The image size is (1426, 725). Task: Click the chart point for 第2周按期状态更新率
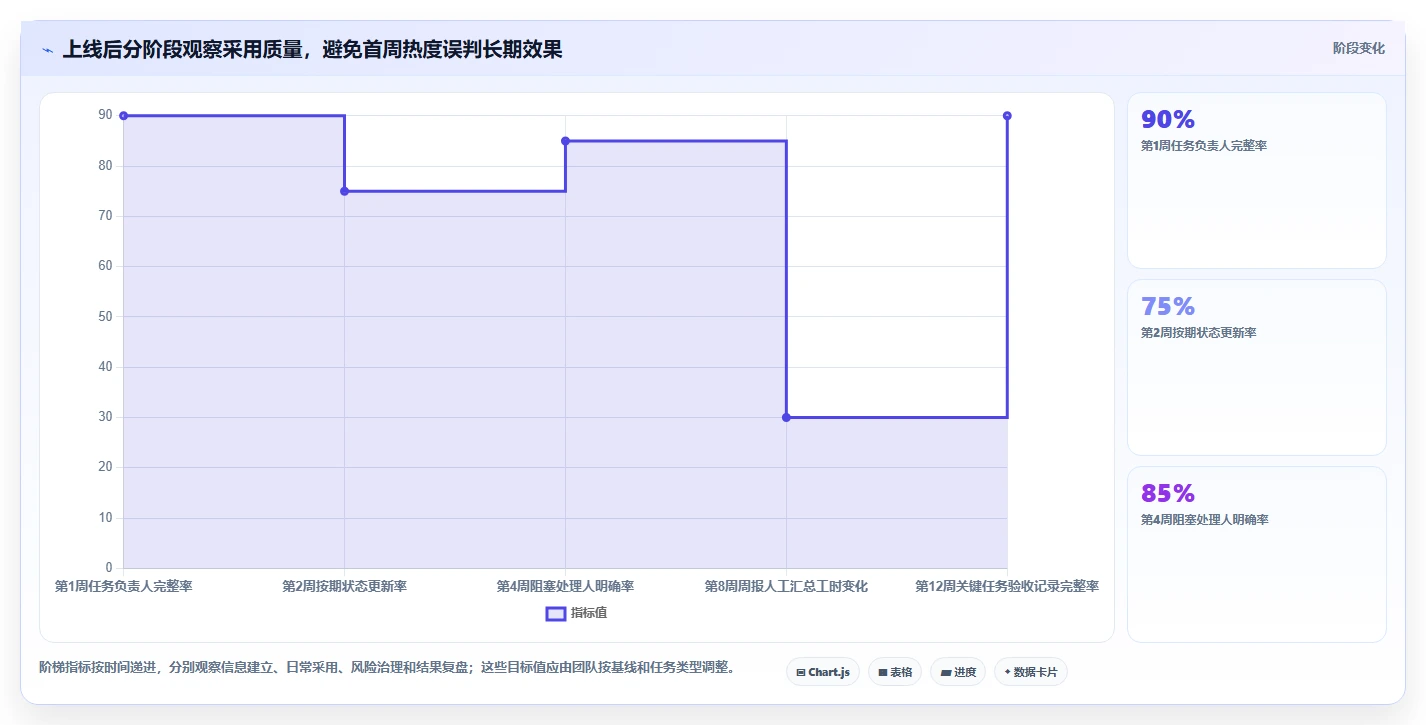(344, 191)
